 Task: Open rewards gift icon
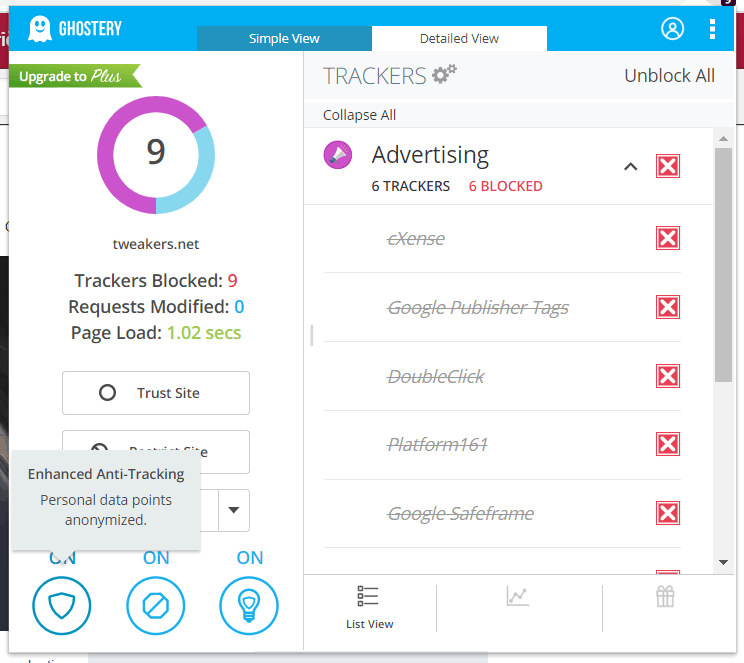coord(665,596)
